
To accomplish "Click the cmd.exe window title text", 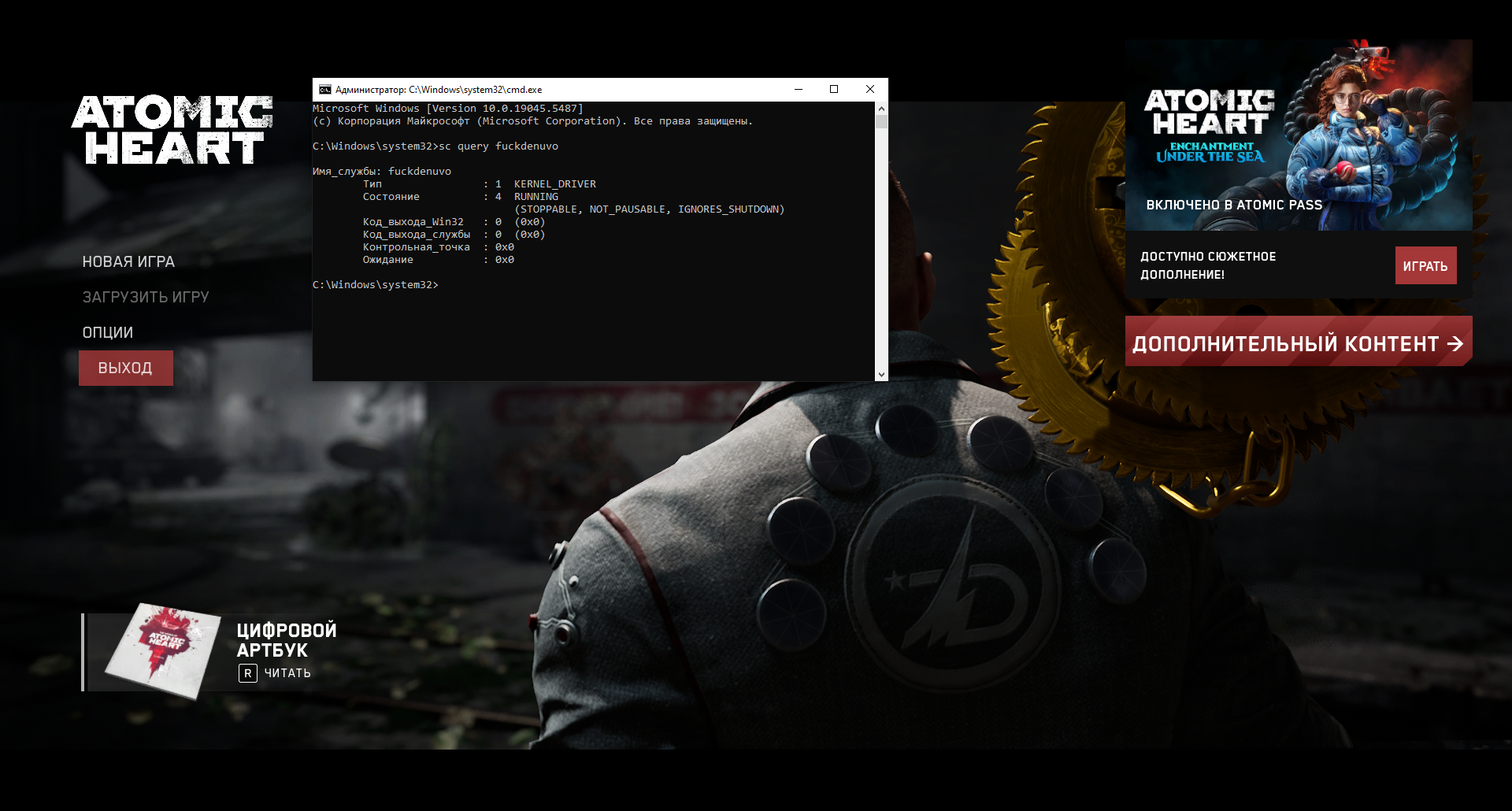I will pos(439,90).
